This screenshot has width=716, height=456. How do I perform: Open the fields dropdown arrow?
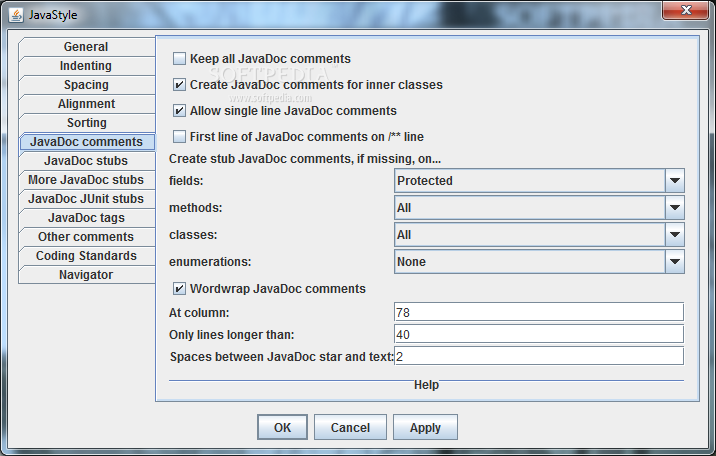click(x=674, y=181)
